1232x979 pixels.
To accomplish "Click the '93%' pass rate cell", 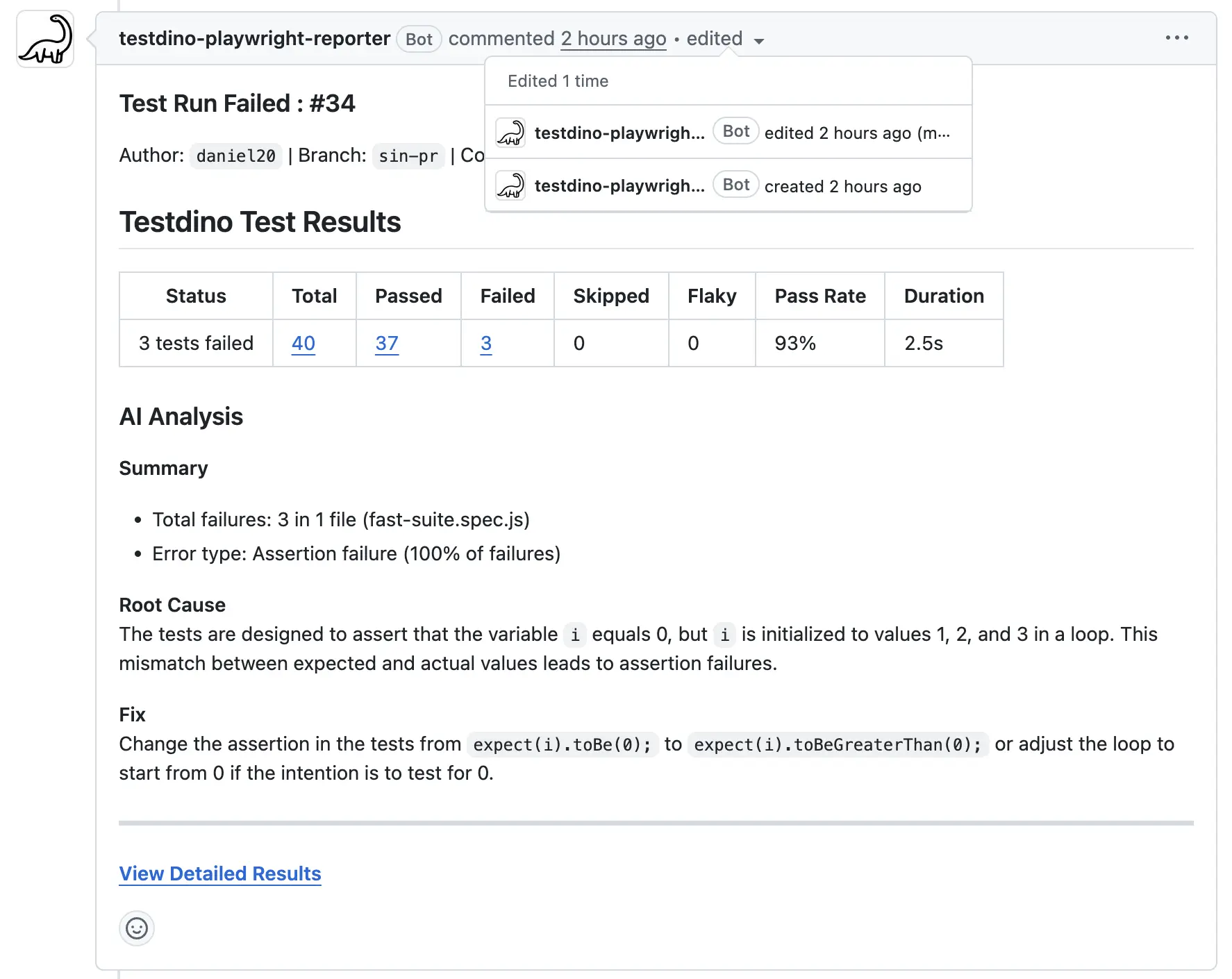I will (x=819, y=343).
